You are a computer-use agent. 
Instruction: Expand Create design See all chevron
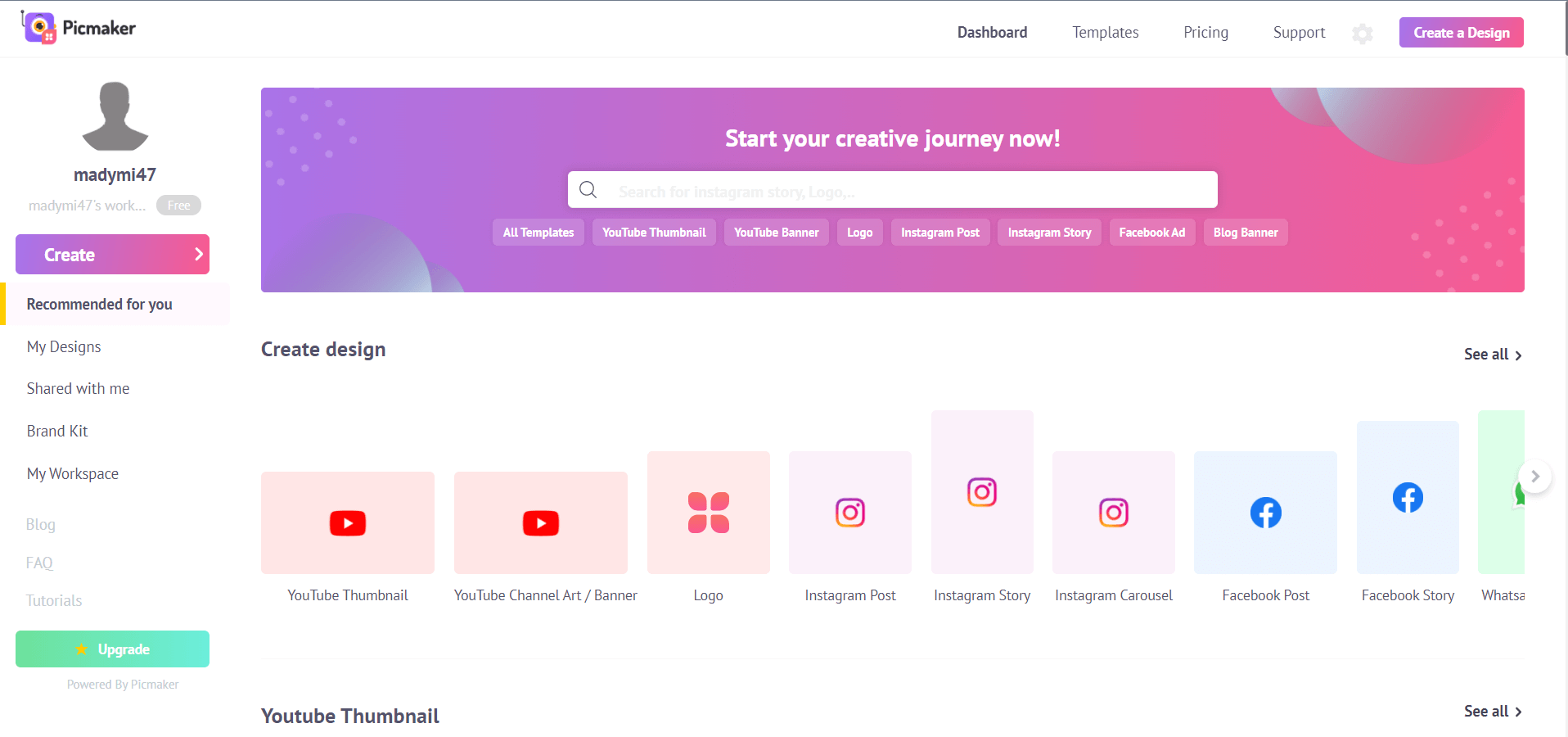(x=1518, y=355)
